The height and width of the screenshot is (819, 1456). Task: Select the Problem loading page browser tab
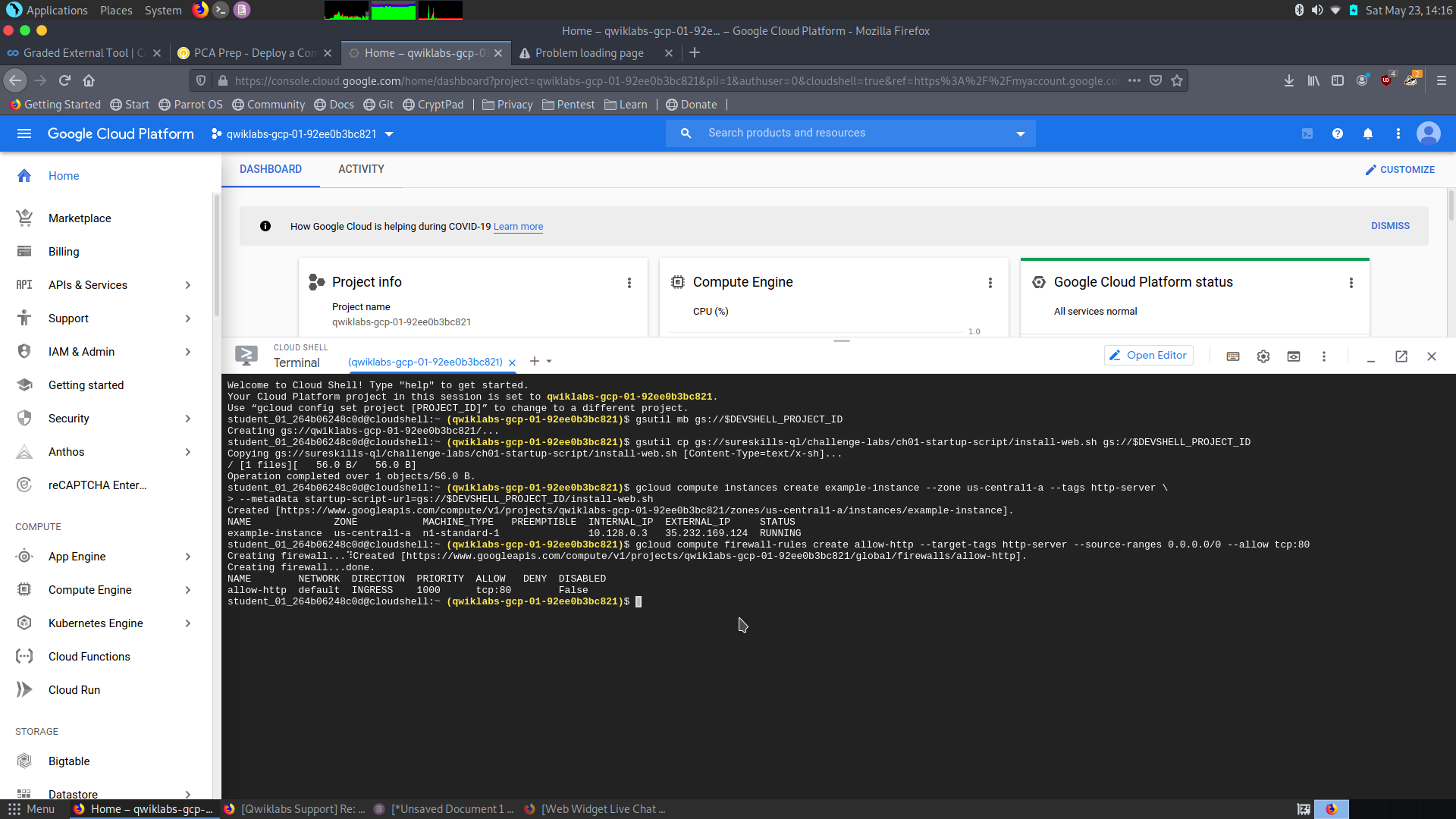click(x=591, y=53)
